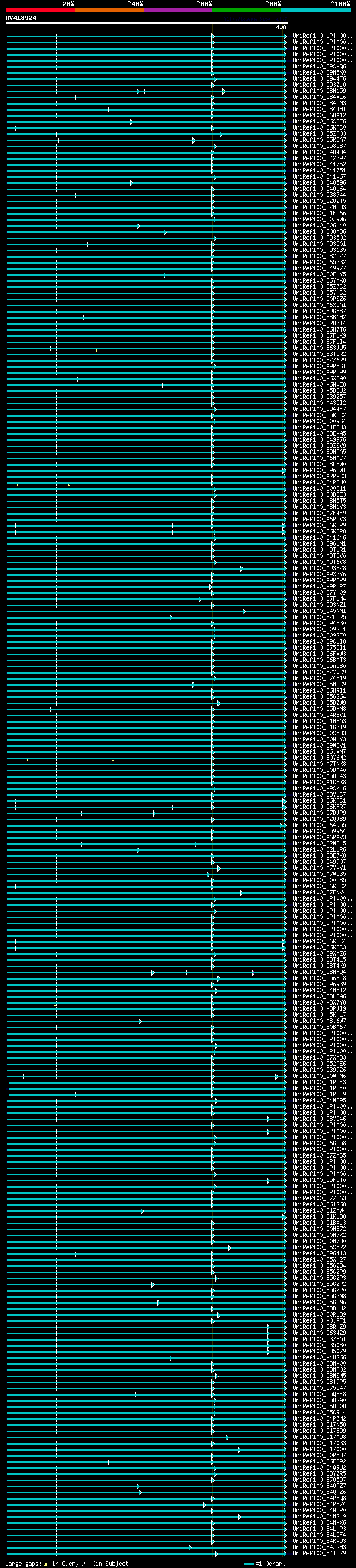Screen dimensions: 356x1568
Task: Select hit UniRef100_A9PHG1
Action: point(319,367)
